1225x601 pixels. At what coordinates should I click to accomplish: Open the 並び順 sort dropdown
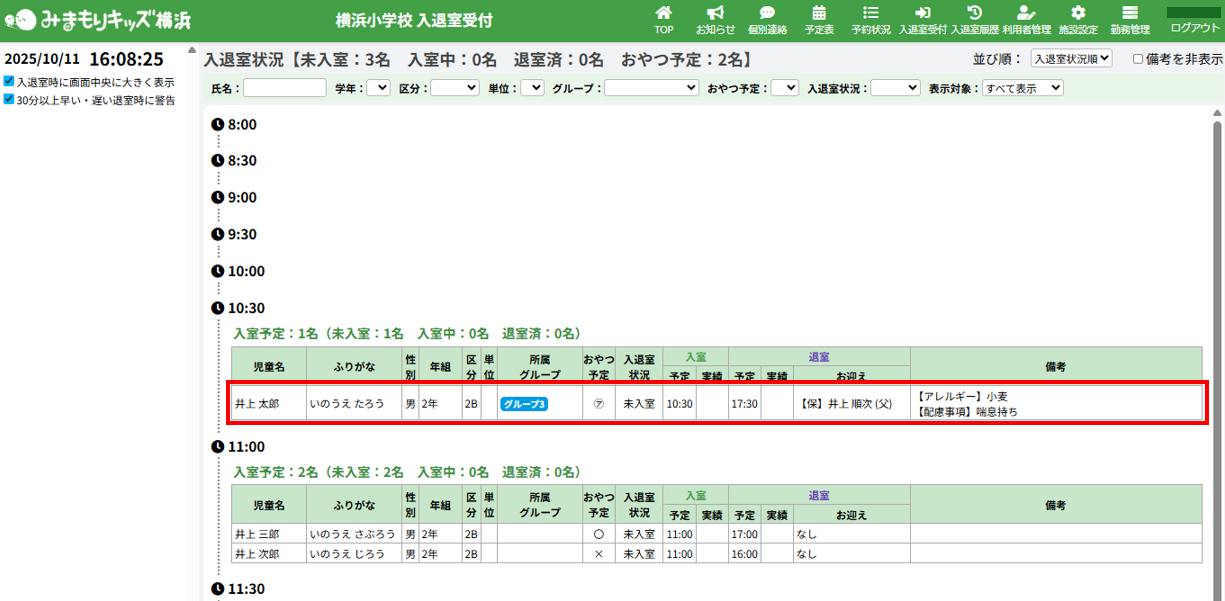point(1071,59)
